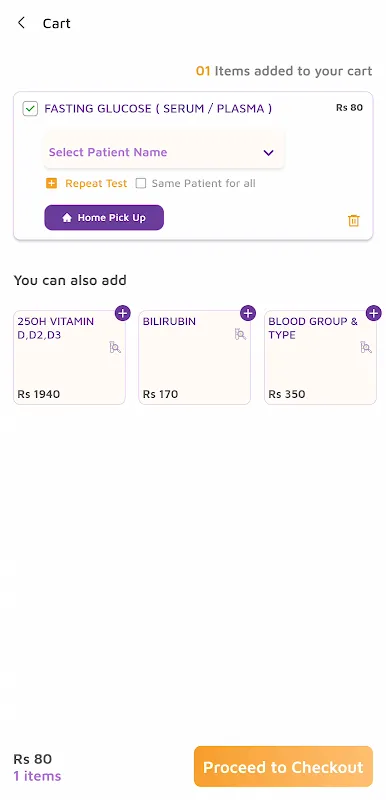The width and height of the screenshot is (386, 800).
Task: Uncheck the Fasting Glucose test checkbox
Action: (x=31, y=109)
